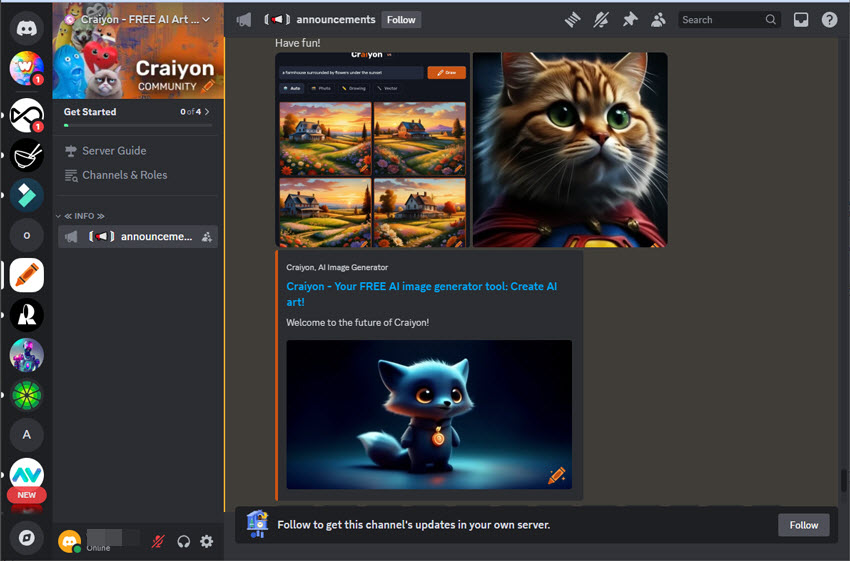Open Craiyon FREE AI image generator link
This screenshot has width=850, height=561.
[x=422, y=294]
